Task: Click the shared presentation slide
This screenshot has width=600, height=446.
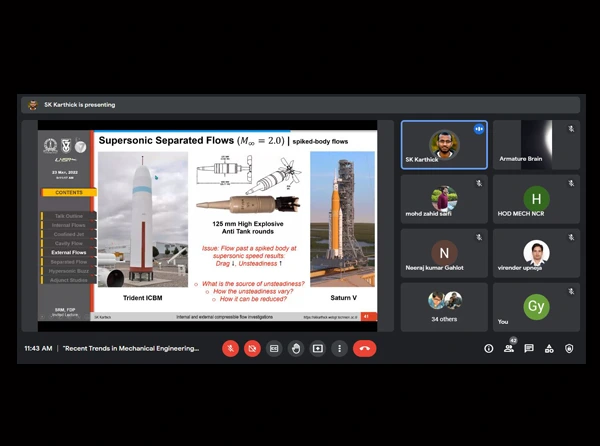Action: tap(207, 226)
